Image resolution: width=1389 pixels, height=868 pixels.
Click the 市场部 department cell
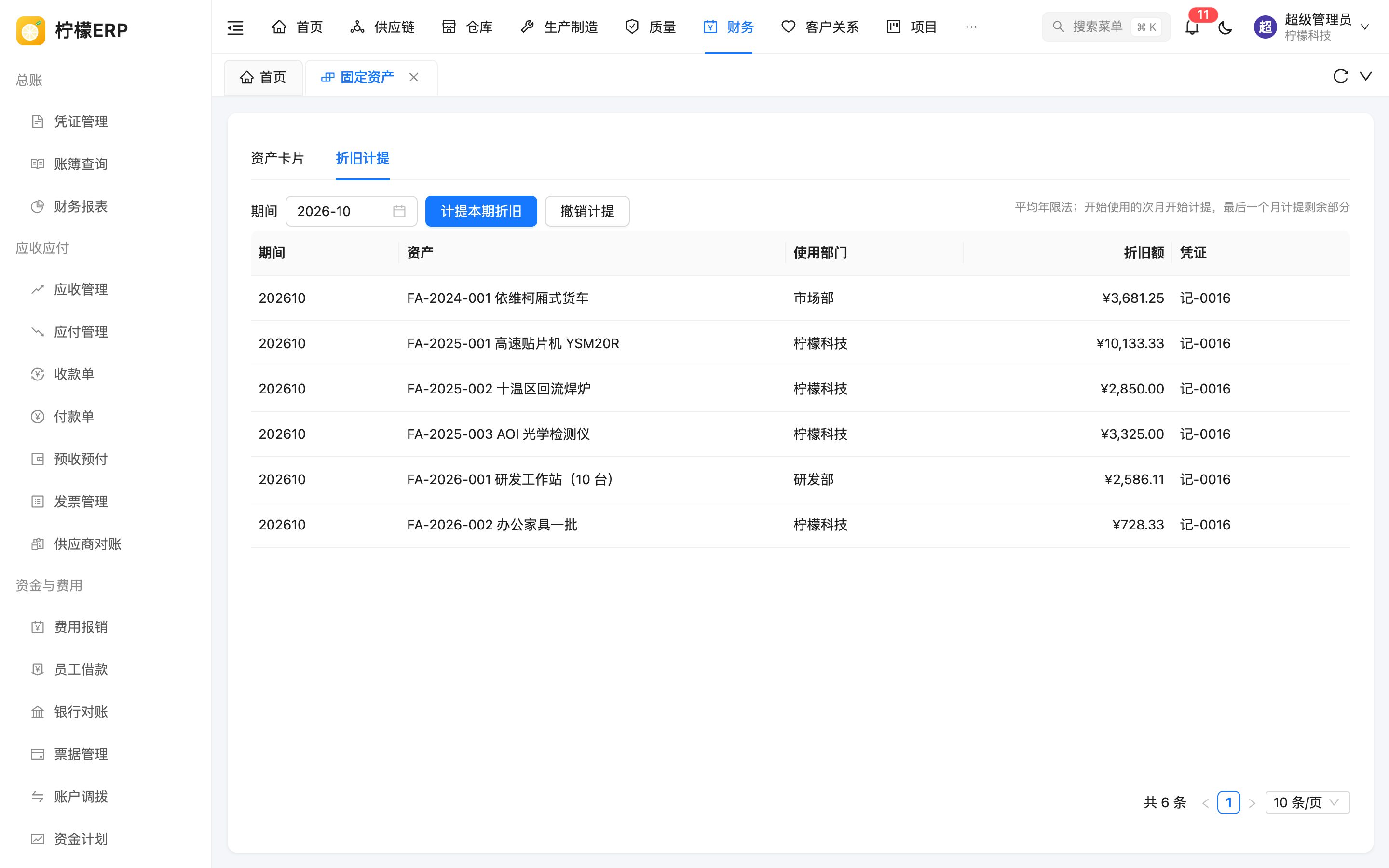[813, 298]
